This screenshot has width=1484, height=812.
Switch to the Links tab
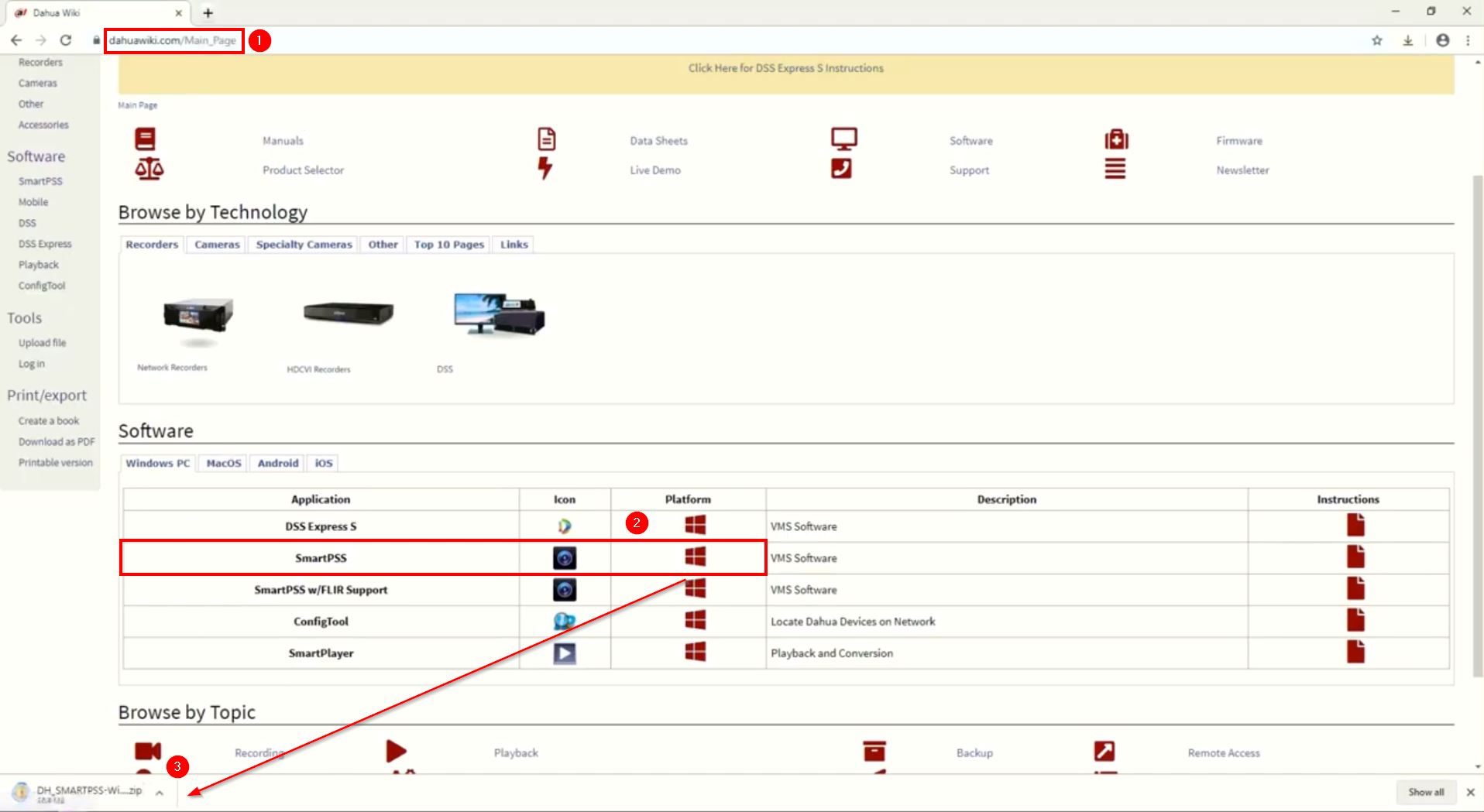click(x=514, y=245)
